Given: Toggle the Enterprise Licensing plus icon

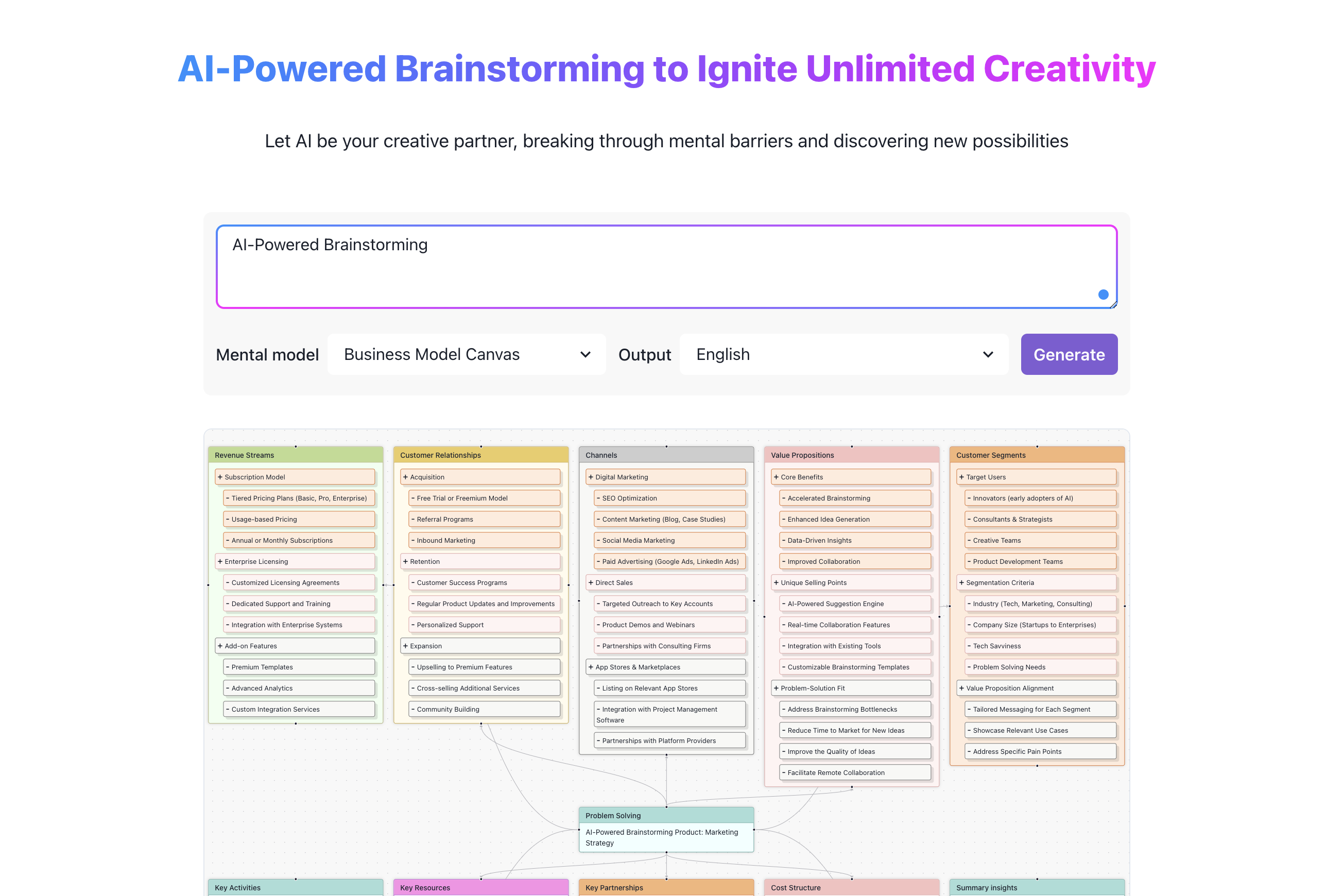Looking at the screenshot, I should pyautogui.click(x=220, y=561).
